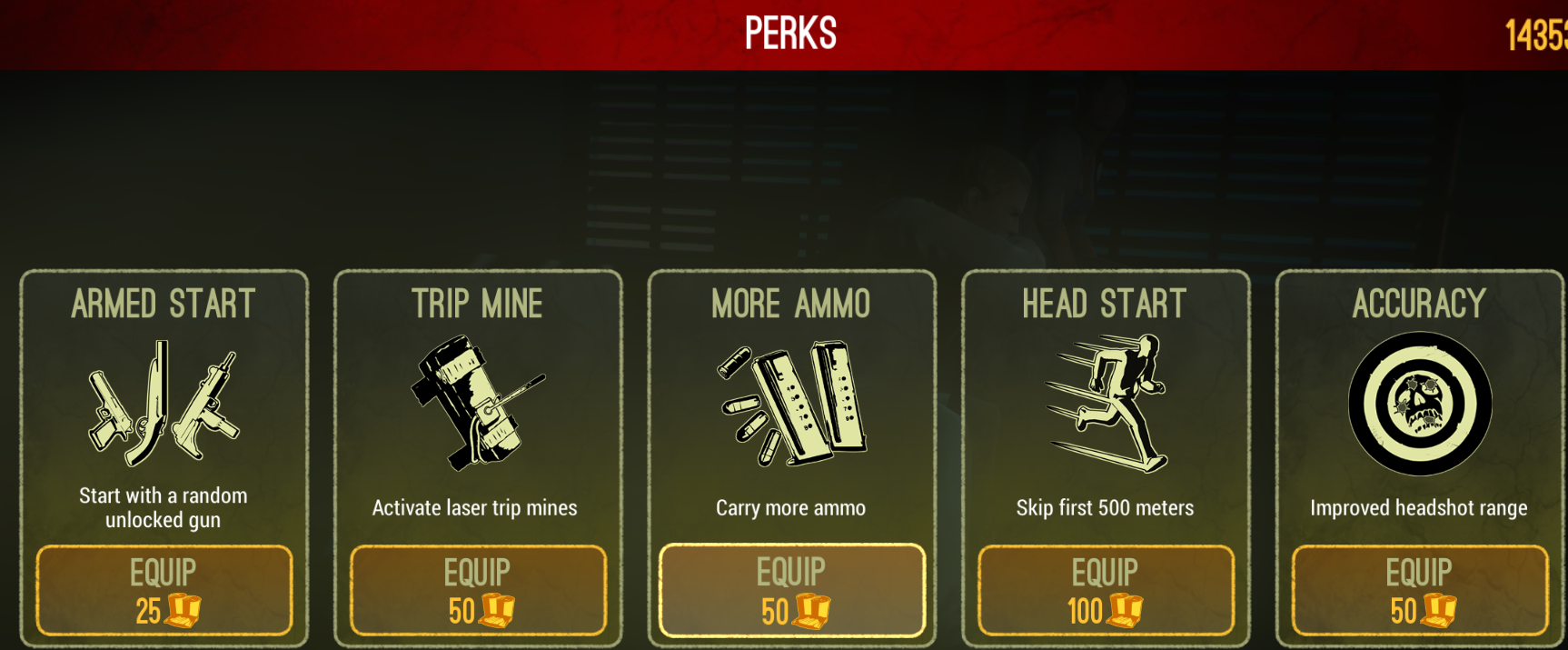Click gold coin icon on Armed Start price
This screenshot has height=650, width=1568.
(182, 610)
